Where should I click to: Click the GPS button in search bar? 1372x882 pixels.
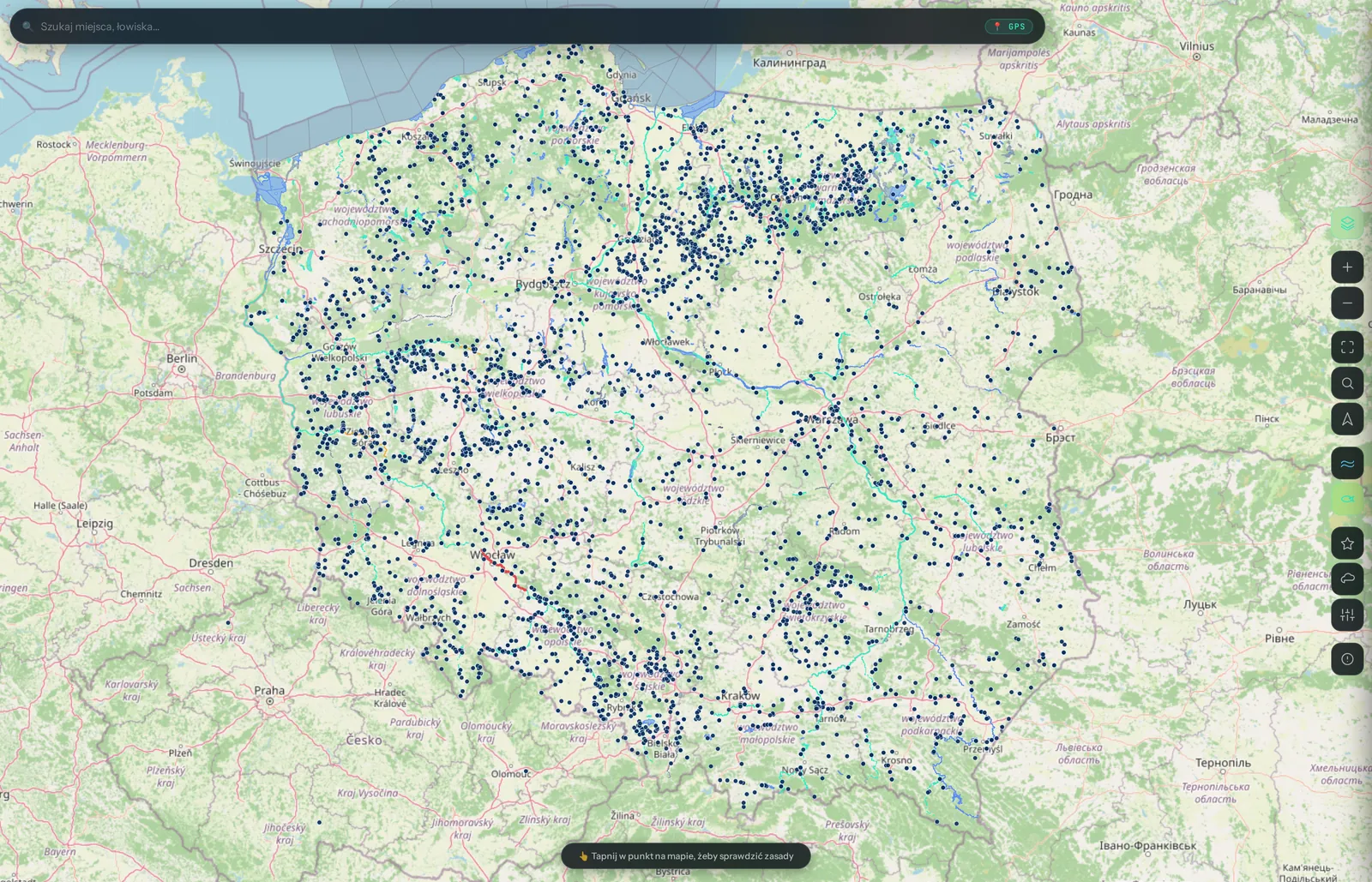coord(1008,27)
